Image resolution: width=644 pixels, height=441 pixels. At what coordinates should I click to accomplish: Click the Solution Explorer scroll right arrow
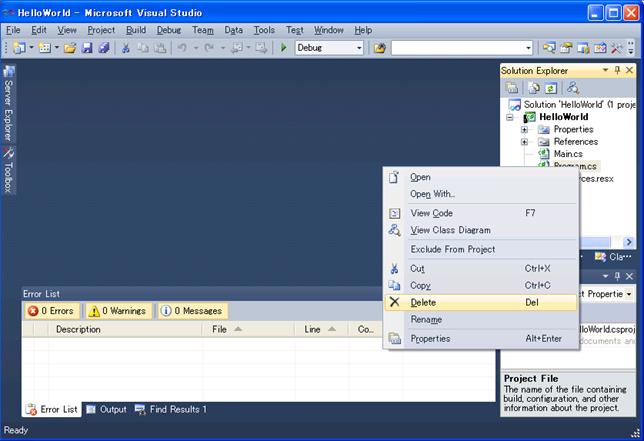click(x=628, y=242)
